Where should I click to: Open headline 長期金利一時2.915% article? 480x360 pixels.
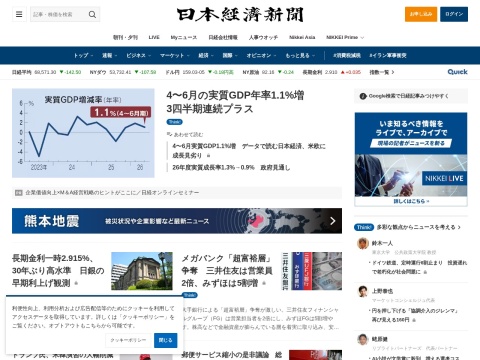[58, 271]
